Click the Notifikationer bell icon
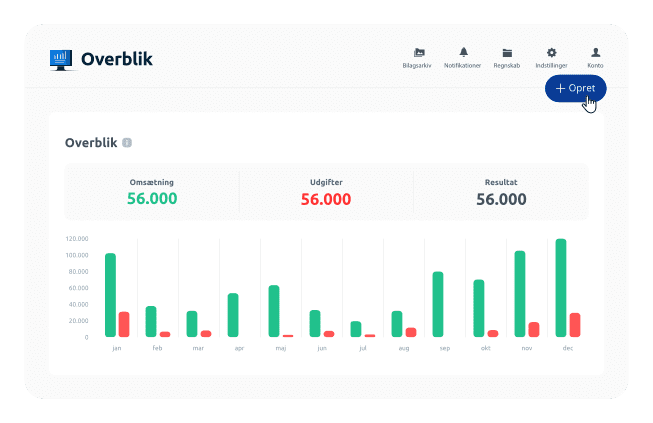The height and width of the screenshot is (423, 653). pyautogui.click(x=463, y=52)
